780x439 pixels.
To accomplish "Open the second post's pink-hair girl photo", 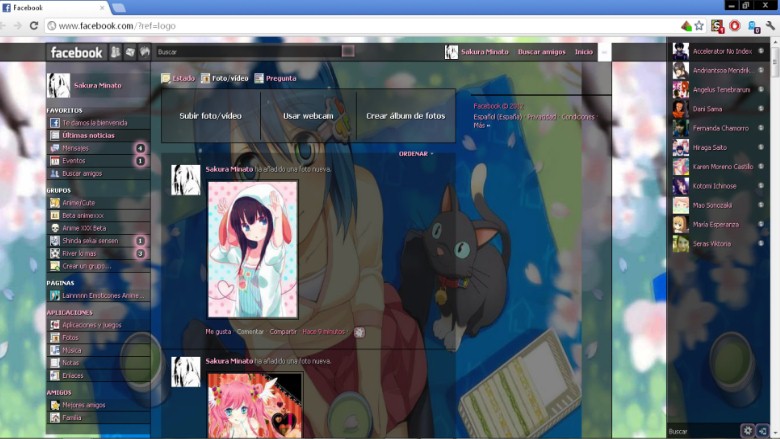I will click(x=254, y=405).
